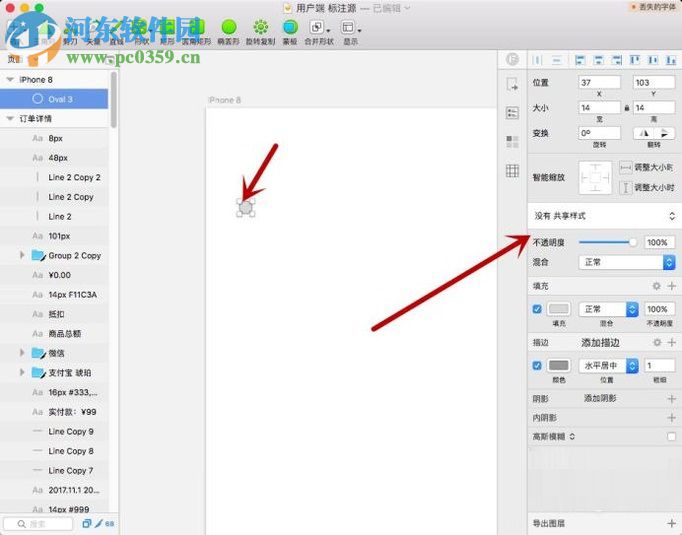Image resolution: width=682 pixels, height=535 pixels.
Task: Add export layer (导出图层) with plus
Action: tap(672, 523)
